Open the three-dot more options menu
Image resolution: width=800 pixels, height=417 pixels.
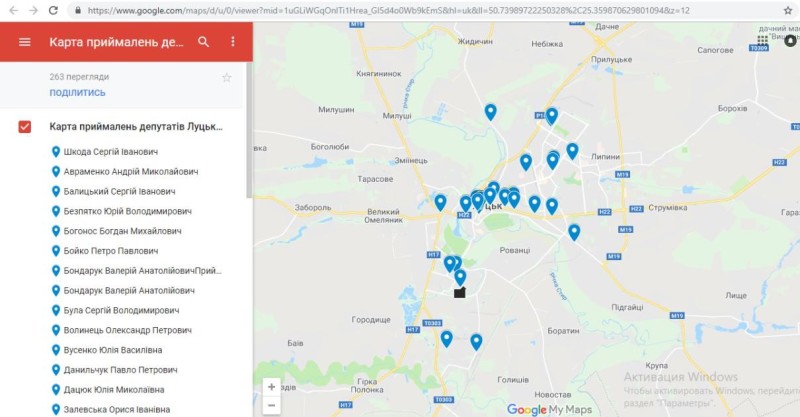point(233,42)
